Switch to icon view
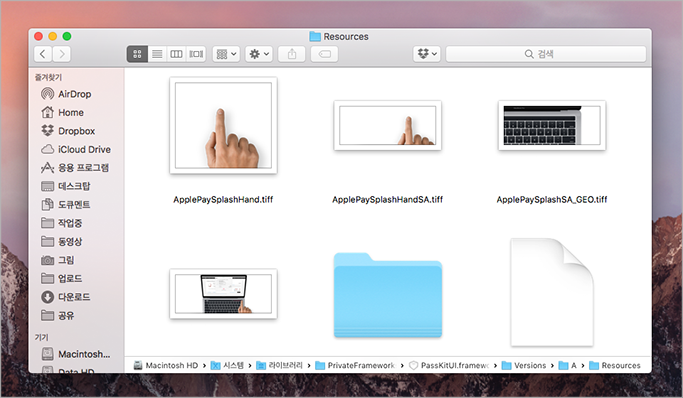 click(137, 54)
